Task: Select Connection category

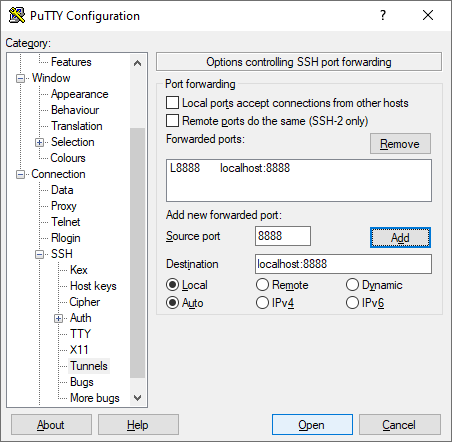Action: (58, 174)
